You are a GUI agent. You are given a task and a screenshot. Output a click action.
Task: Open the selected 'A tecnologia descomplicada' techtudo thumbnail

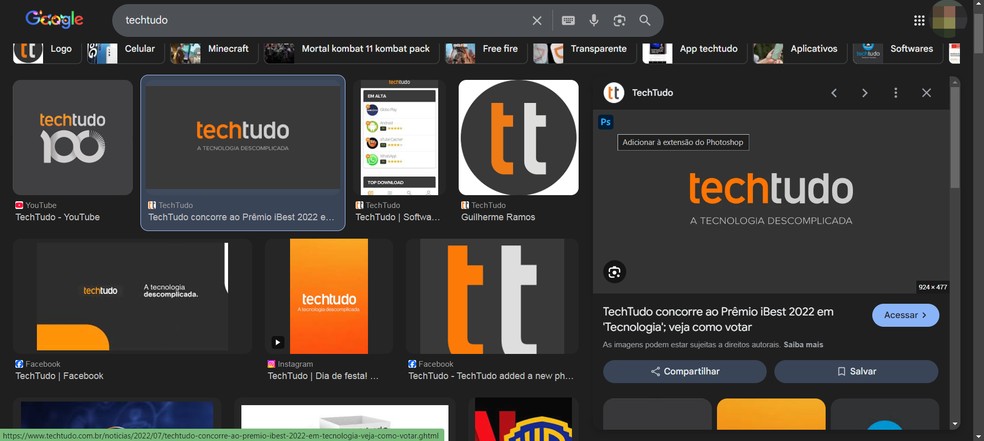243,137
